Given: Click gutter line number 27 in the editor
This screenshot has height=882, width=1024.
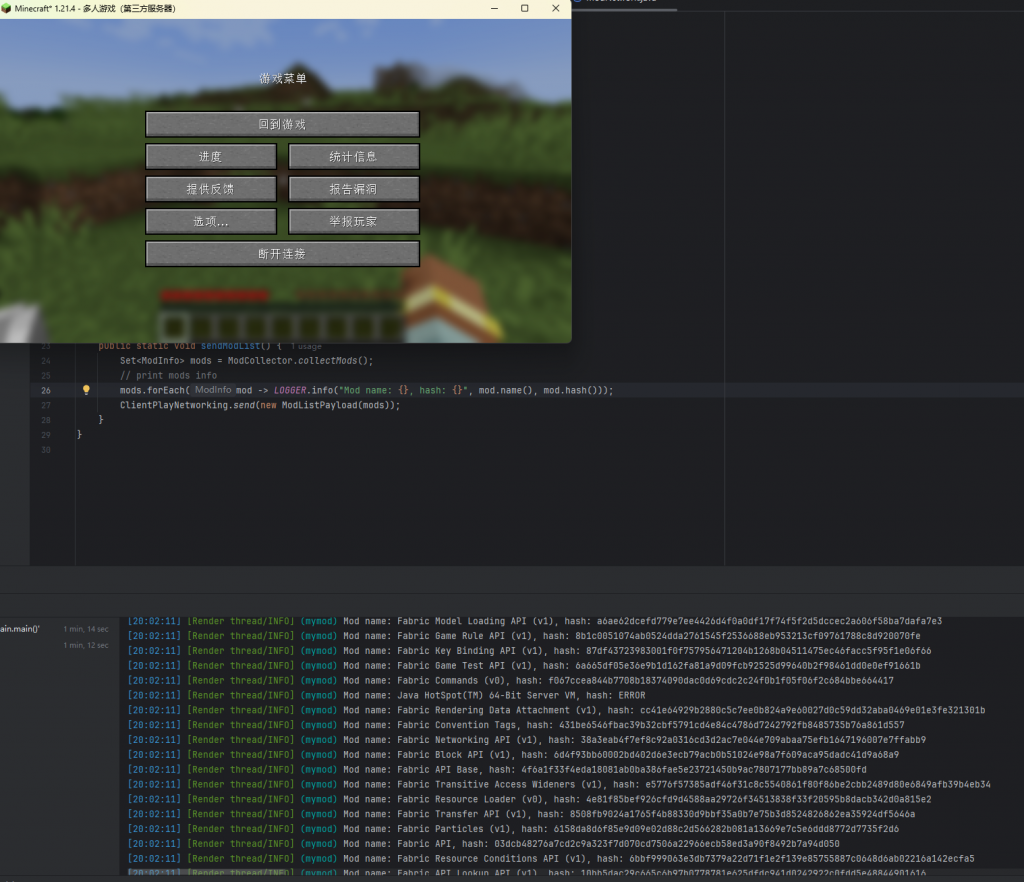Looking at the screenshot, I should point(46,405).
